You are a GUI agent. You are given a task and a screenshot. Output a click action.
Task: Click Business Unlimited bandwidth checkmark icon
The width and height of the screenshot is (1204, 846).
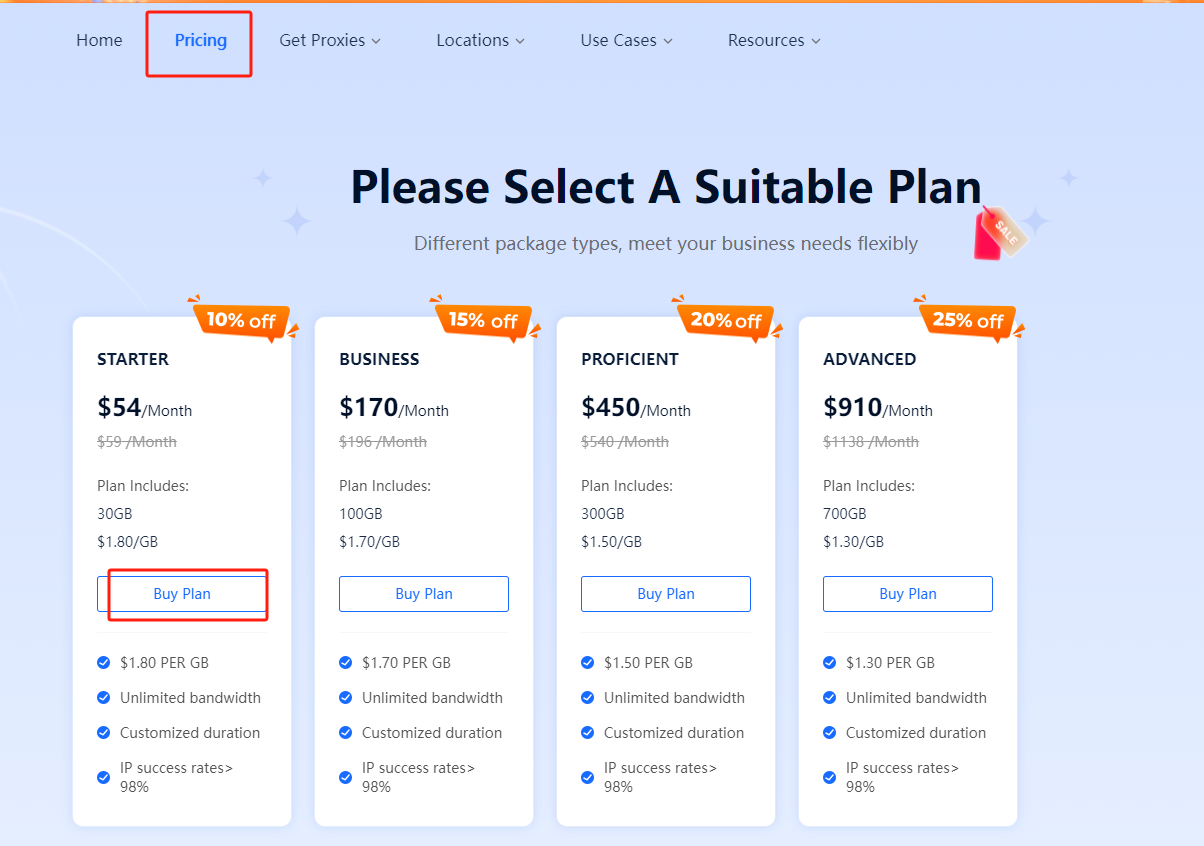[x=346, y=698]
